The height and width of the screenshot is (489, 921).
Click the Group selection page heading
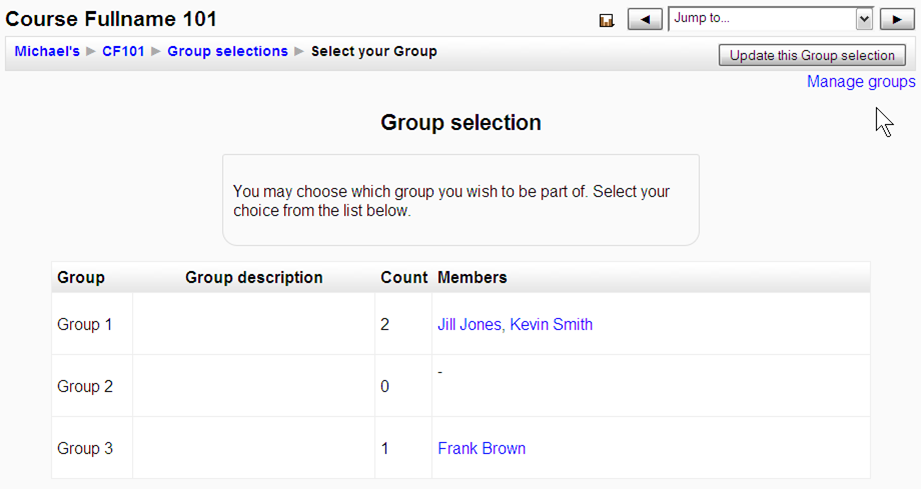click(x=461, y=123)
